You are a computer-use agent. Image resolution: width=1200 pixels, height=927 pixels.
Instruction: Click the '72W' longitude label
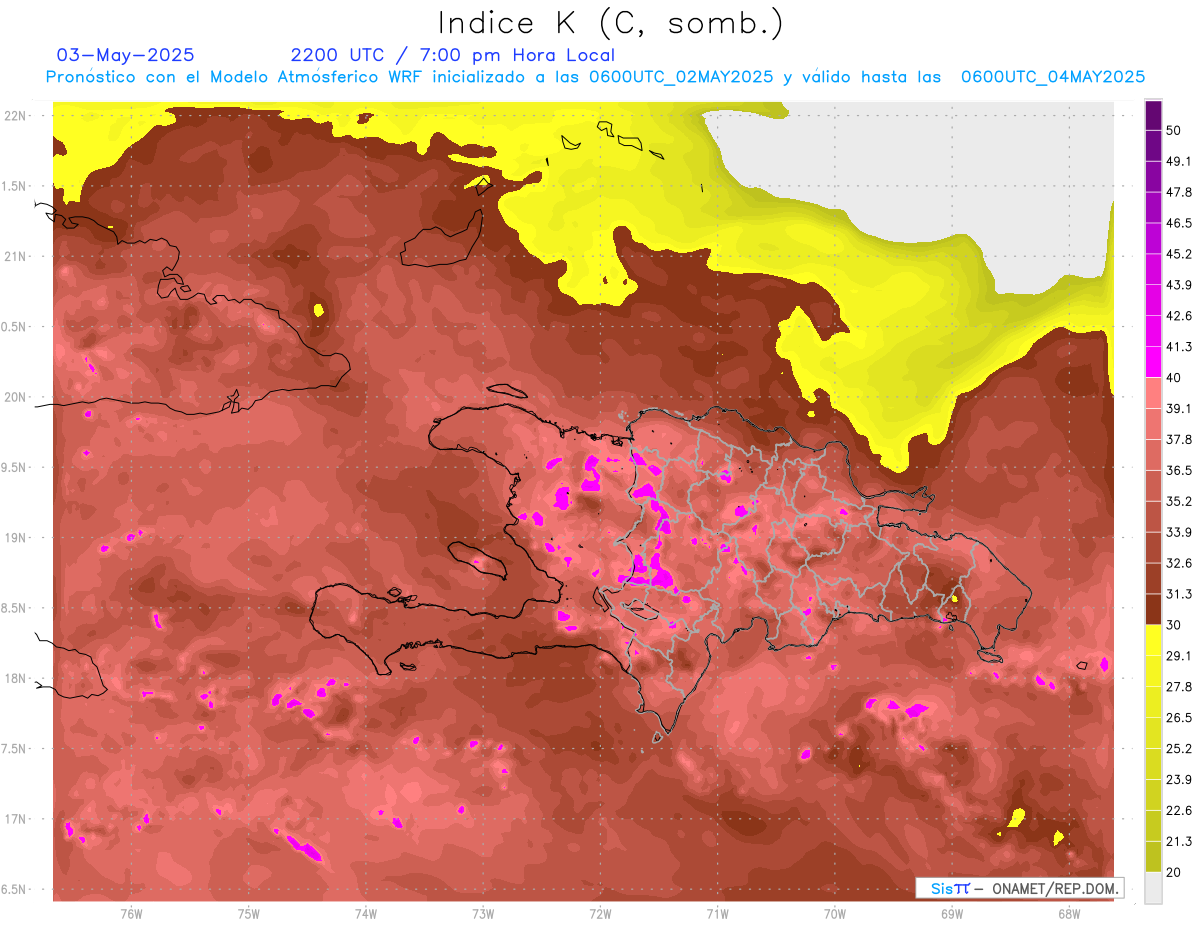[x=600, y=914]
